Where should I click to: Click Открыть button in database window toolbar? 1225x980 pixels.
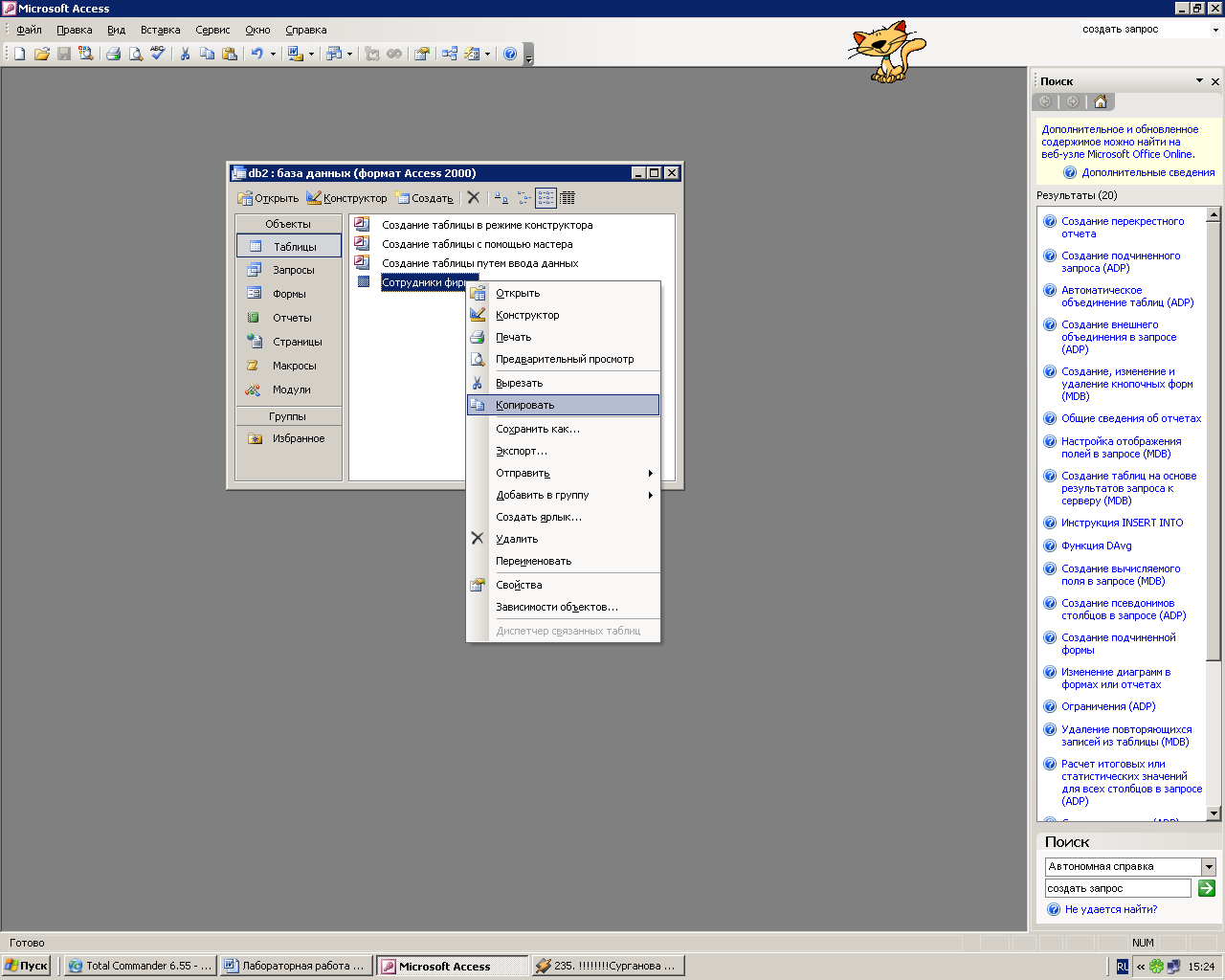coord(268,198)
